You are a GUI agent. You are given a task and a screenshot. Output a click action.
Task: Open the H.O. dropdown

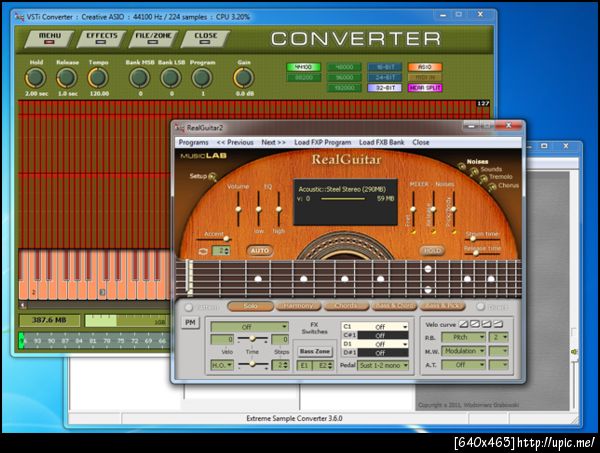[222, 365]
